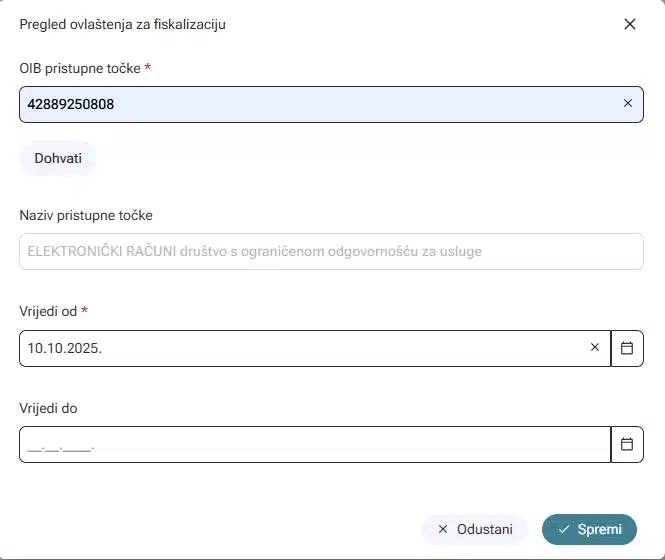Screen dimensions: 665x560
Task: Select the Naziv pristupne točke field
Action: (x=330, y=251)
